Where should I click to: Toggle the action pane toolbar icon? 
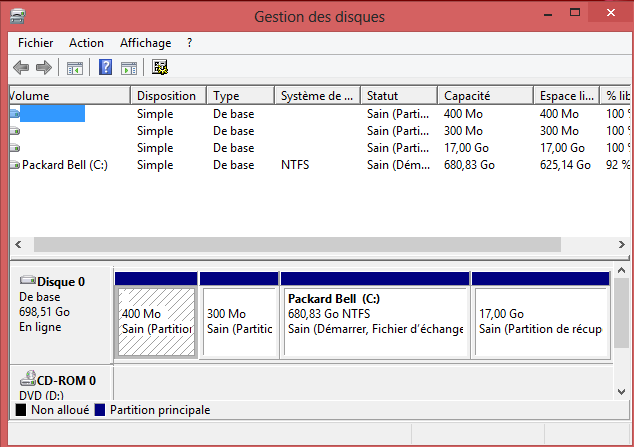(x=129, y=68)
